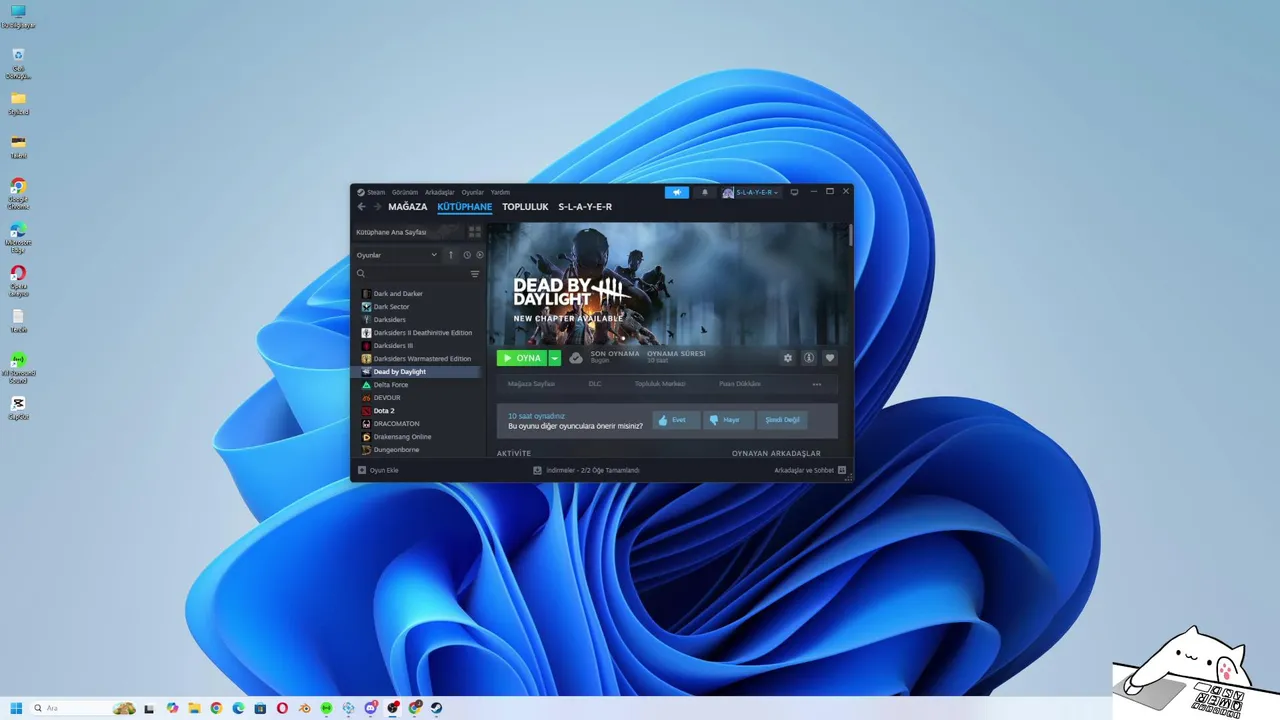
Task: Toggle sort by recent activity clock icon
Action: point(467,255)
